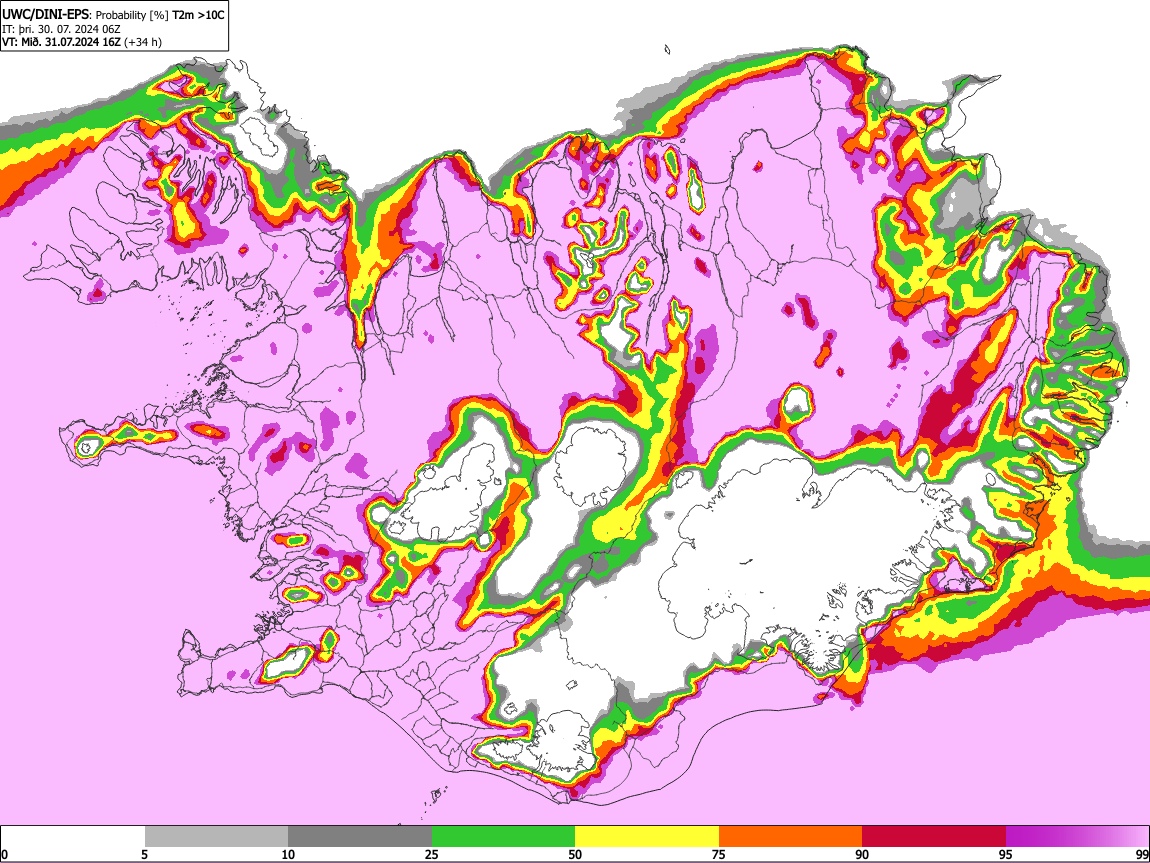This screenshot has height=863, width=1150.
Task: Click the '(+34 h)' forecast offset text
Action: [x=143, y=42]
